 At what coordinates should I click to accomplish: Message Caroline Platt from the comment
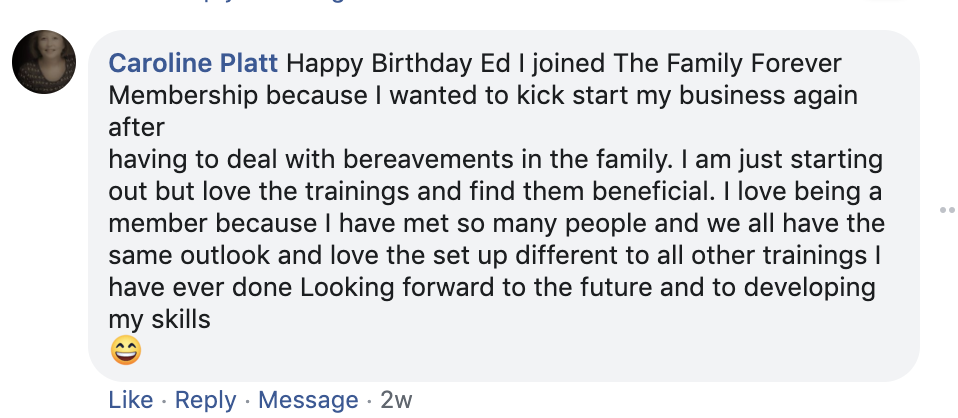[x=308, y=400]
